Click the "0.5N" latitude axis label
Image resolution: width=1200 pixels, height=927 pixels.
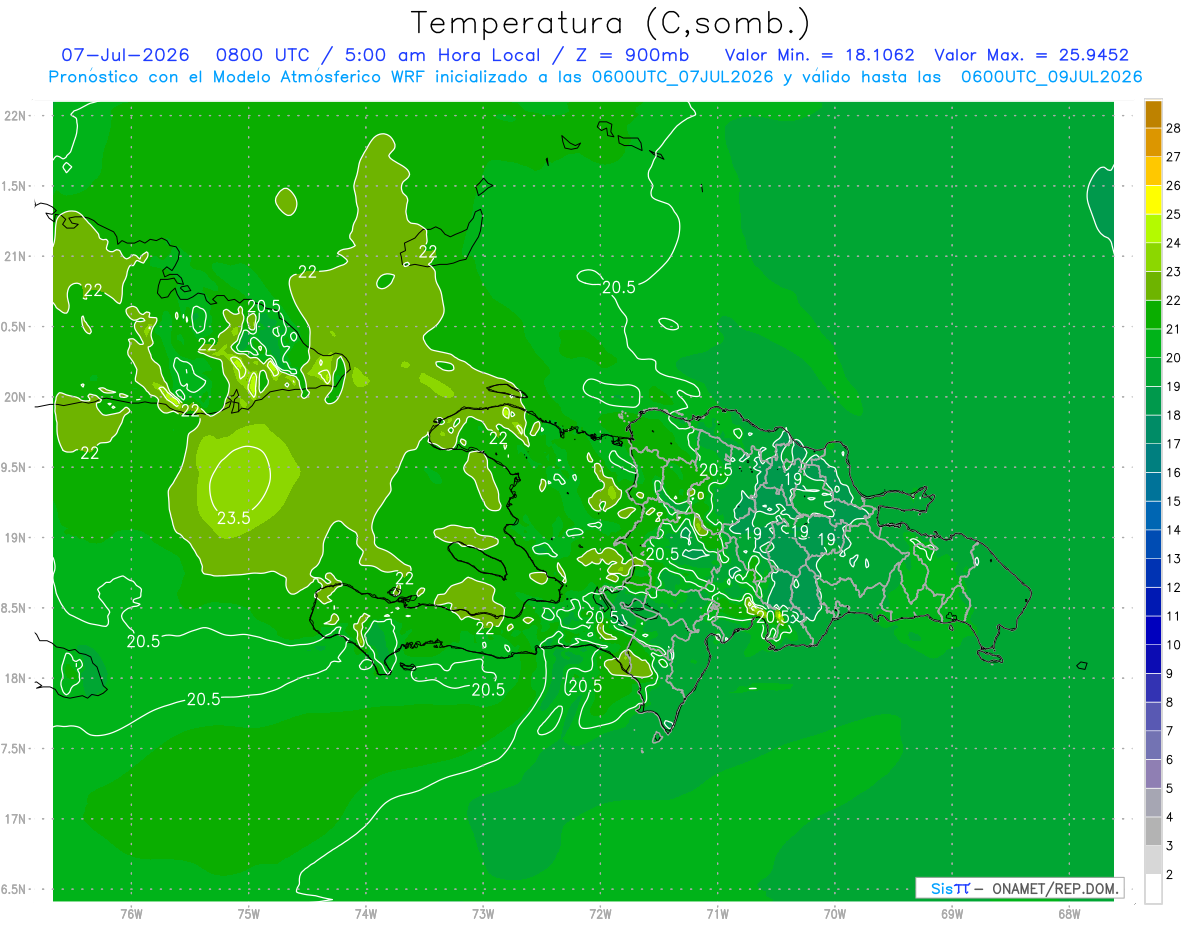[15, 327]
